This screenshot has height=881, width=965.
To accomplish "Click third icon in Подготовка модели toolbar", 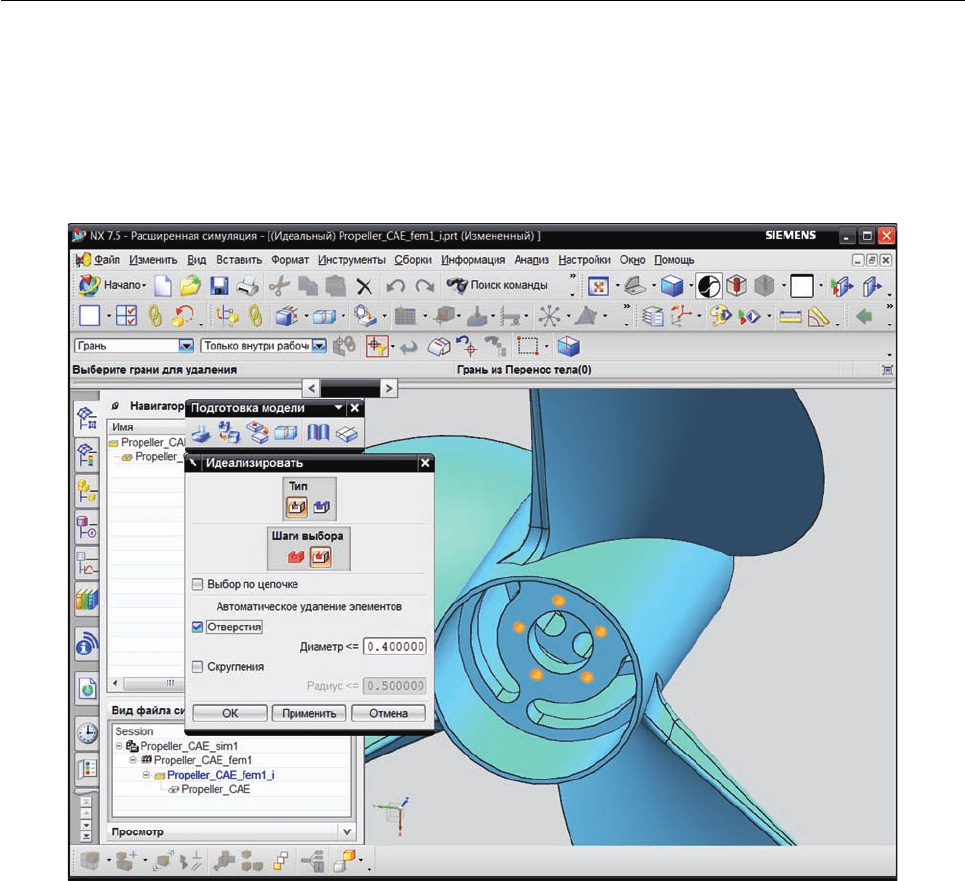I will click(x=257, y=433).
